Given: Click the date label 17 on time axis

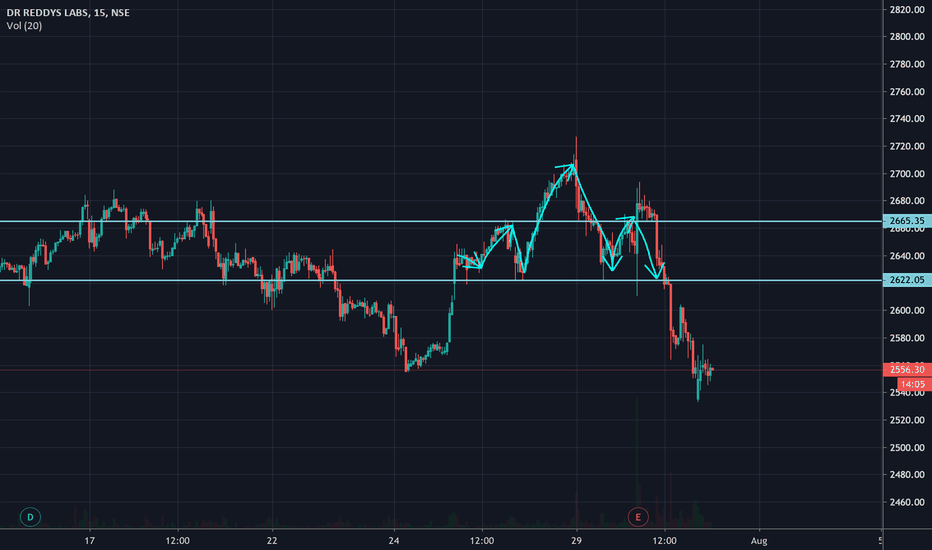Looking at the screenshot, I should pos(89,540).
